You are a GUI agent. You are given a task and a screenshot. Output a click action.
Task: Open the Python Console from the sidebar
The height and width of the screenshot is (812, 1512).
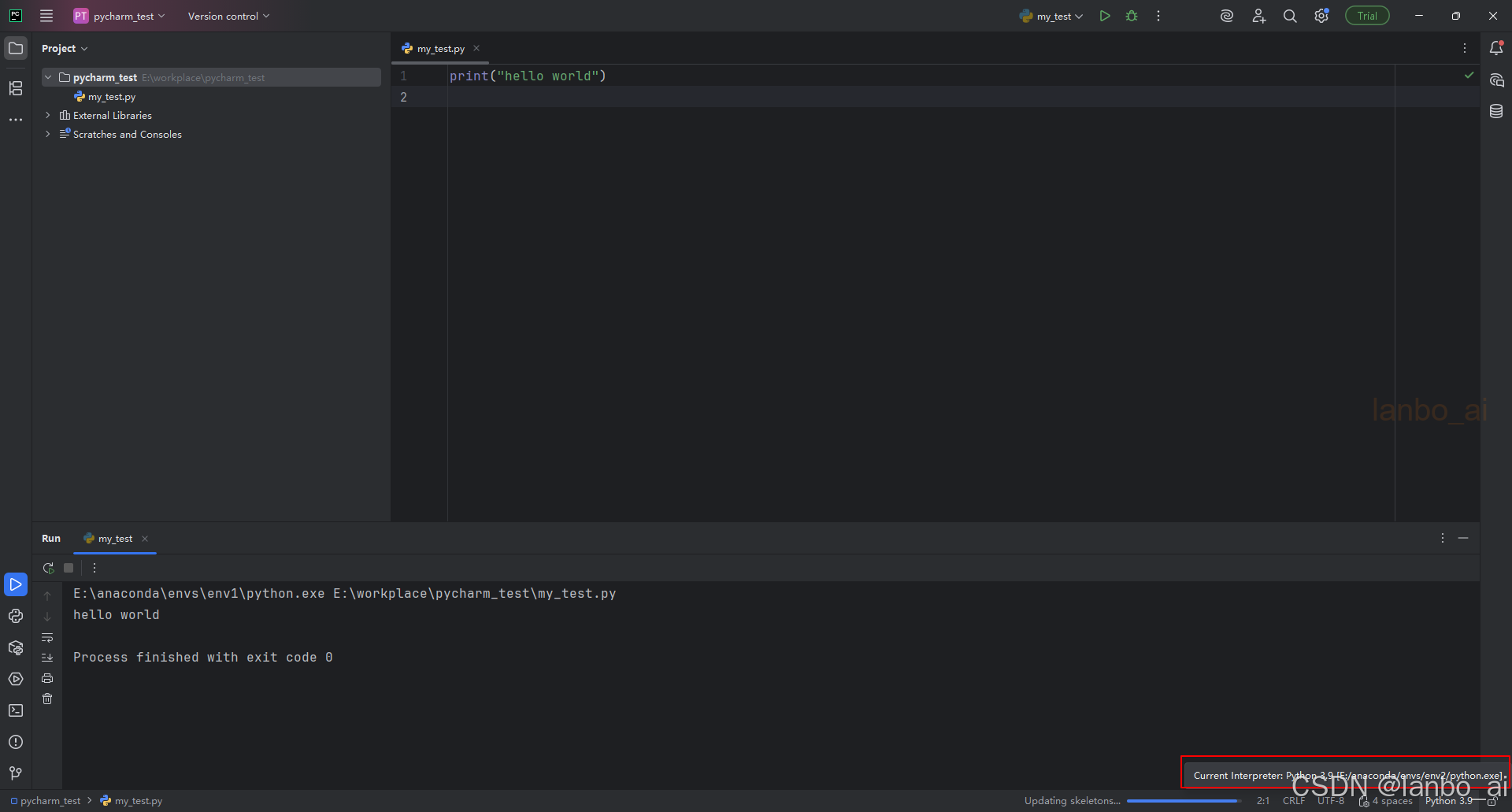coord(16,616)
